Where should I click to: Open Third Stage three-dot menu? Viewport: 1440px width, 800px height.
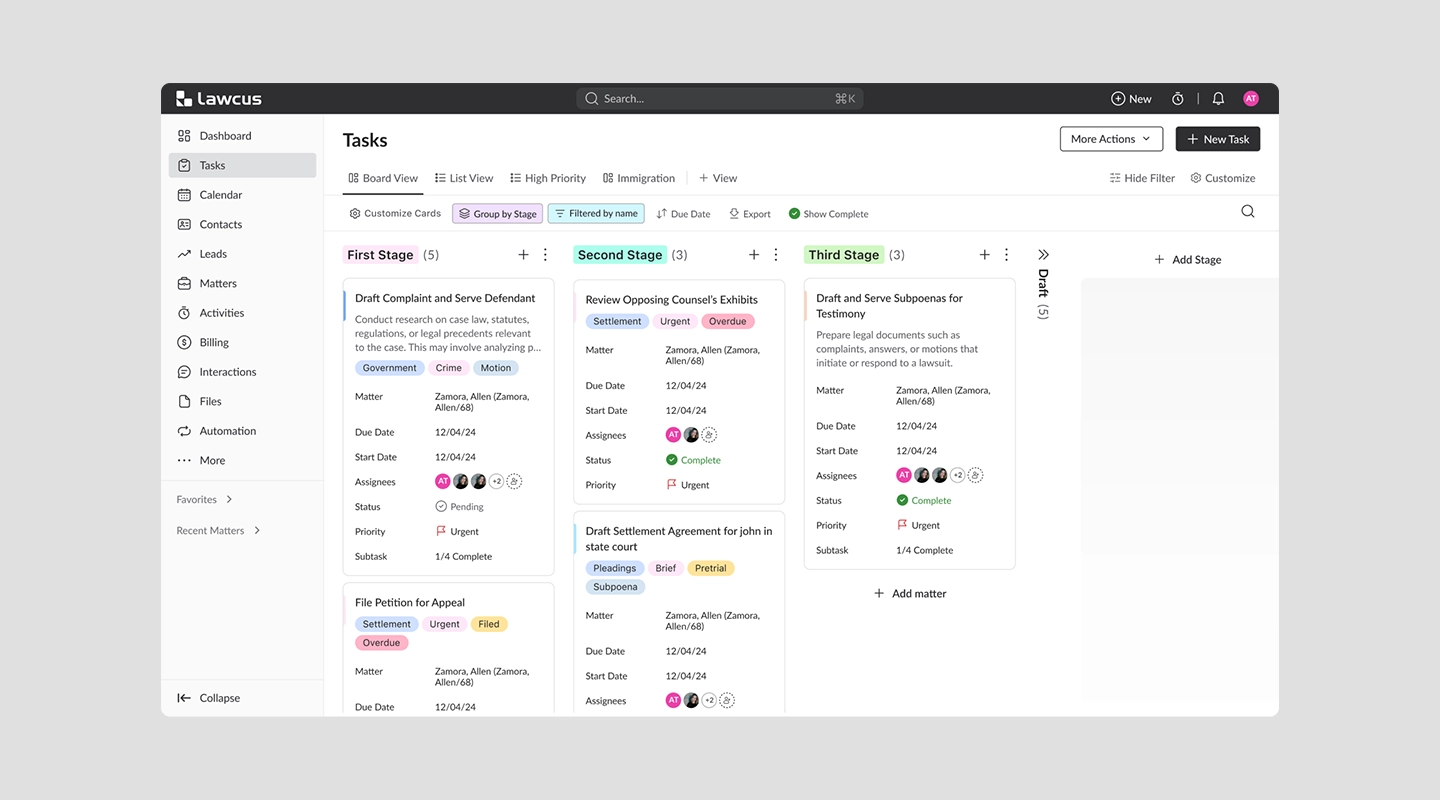[1006, 255]
